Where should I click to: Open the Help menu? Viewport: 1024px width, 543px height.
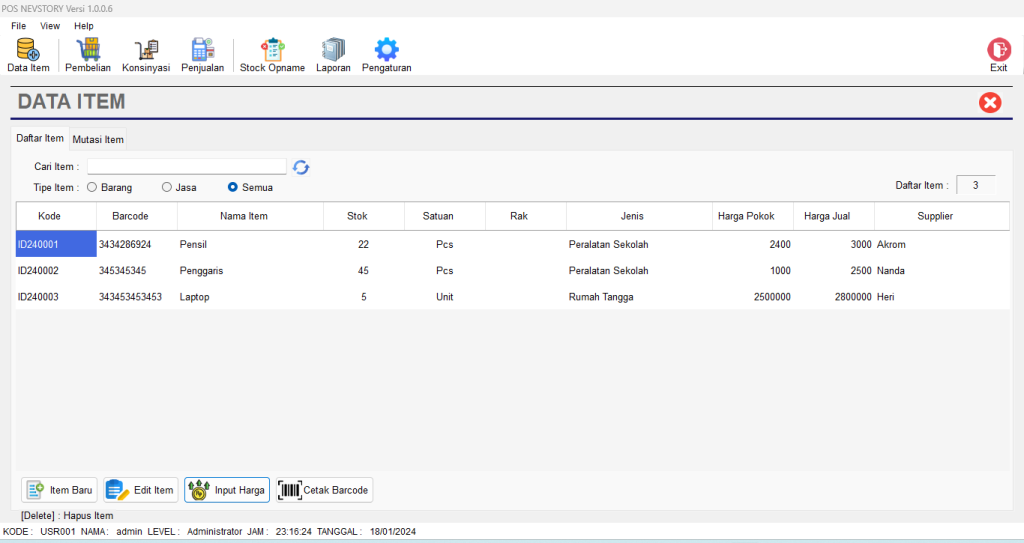pos(84,26)
